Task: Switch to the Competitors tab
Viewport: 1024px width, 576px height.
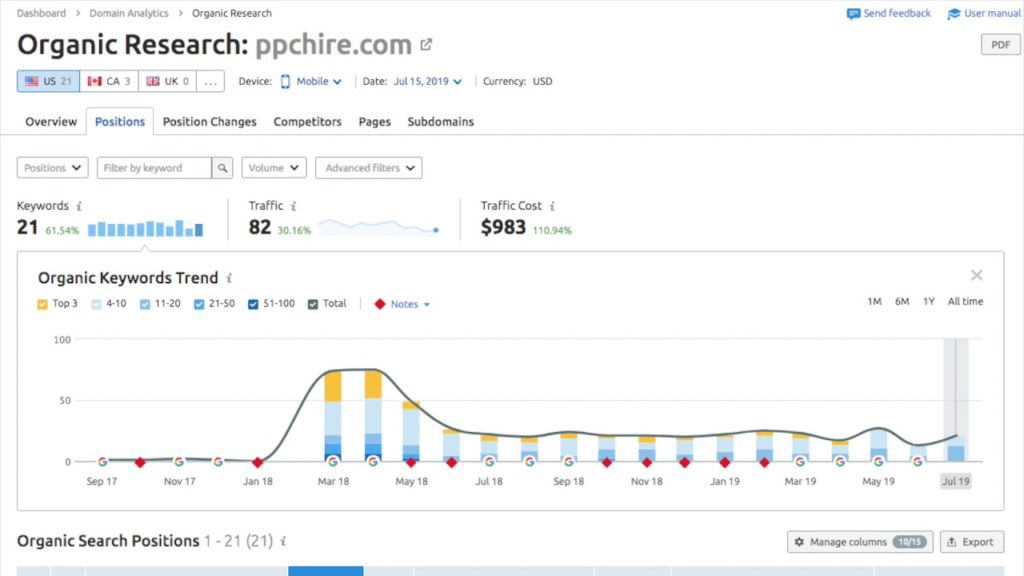Action: pyautogui.click(x=308, y=121)
